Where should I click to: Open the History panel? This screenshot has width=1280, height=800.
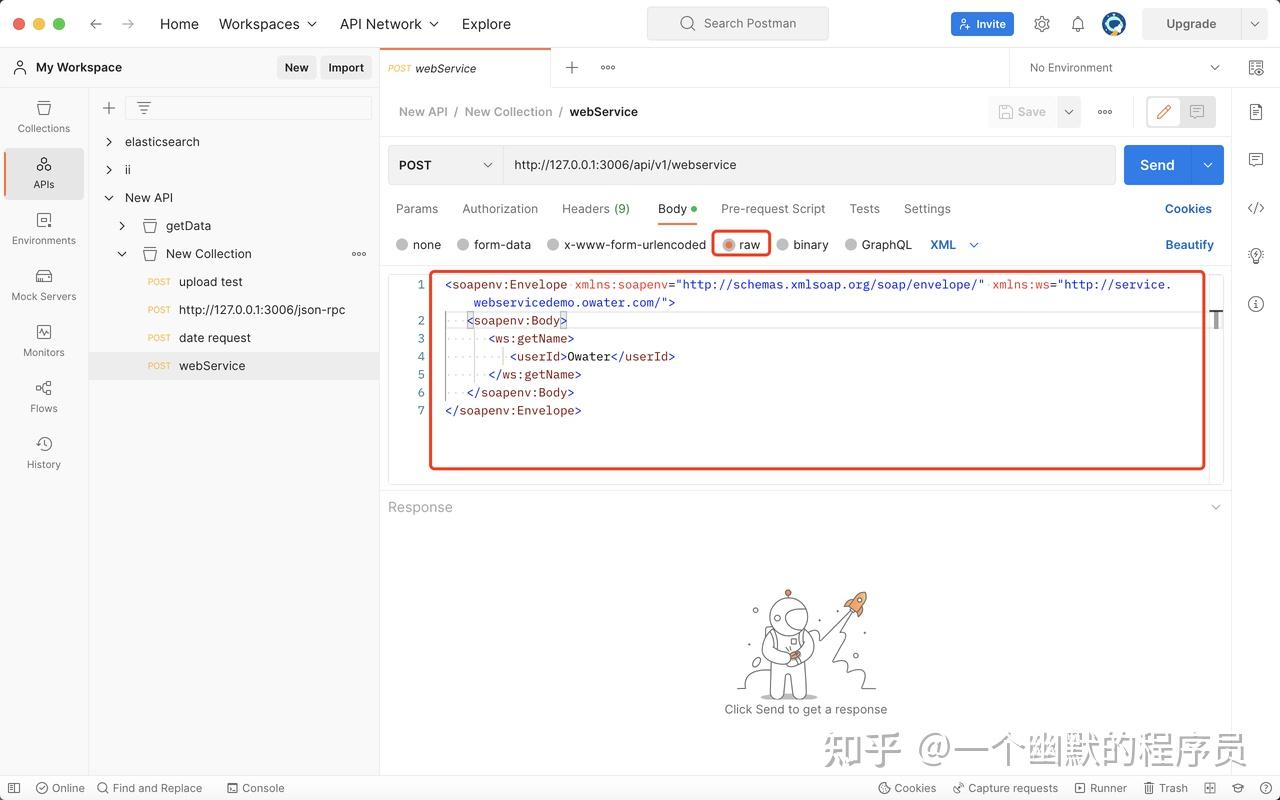pos(43,451)
